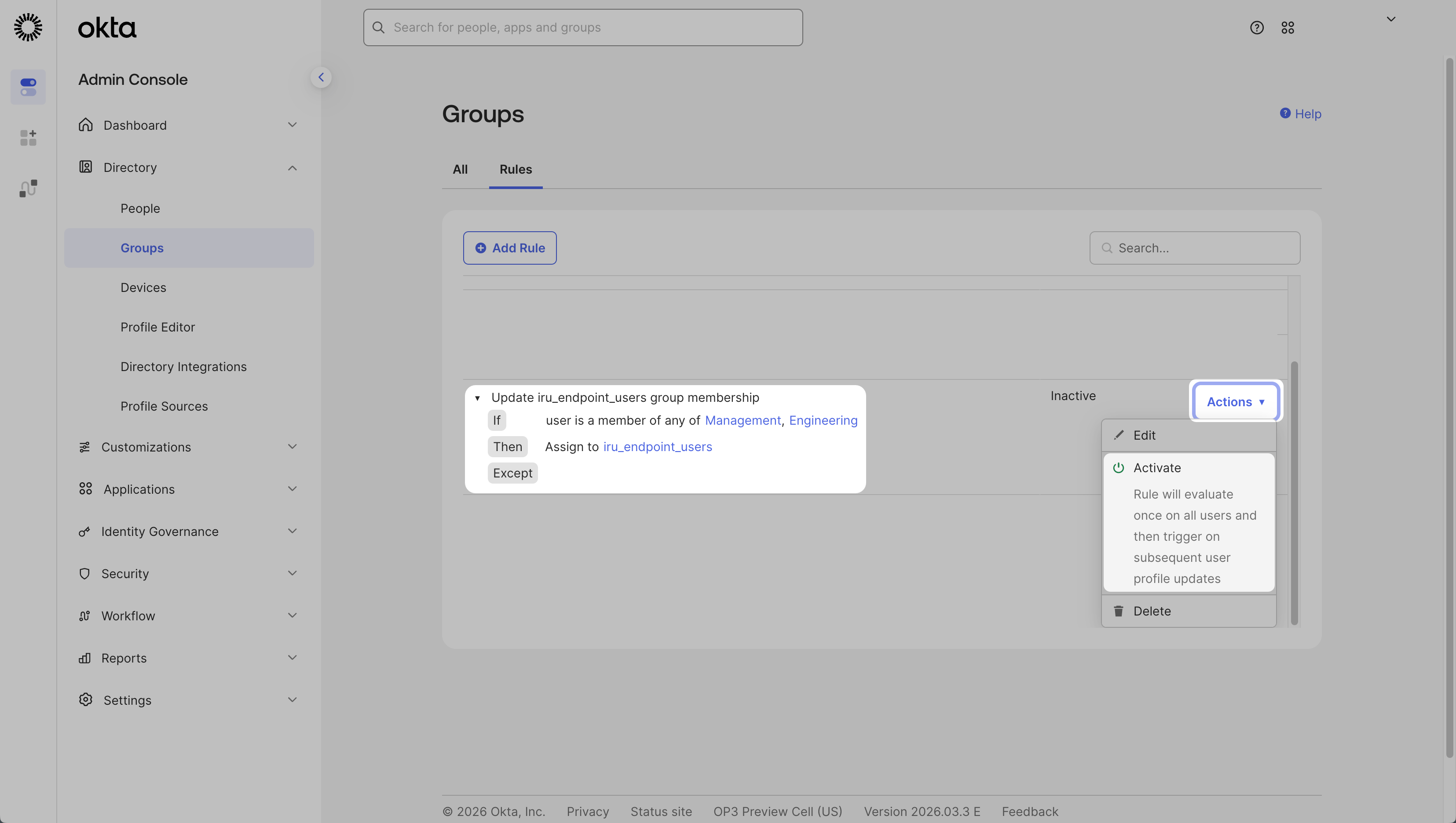Click the magnifier icon in the rules search box
The image size is (1456, 823).
pos(1107,248)
